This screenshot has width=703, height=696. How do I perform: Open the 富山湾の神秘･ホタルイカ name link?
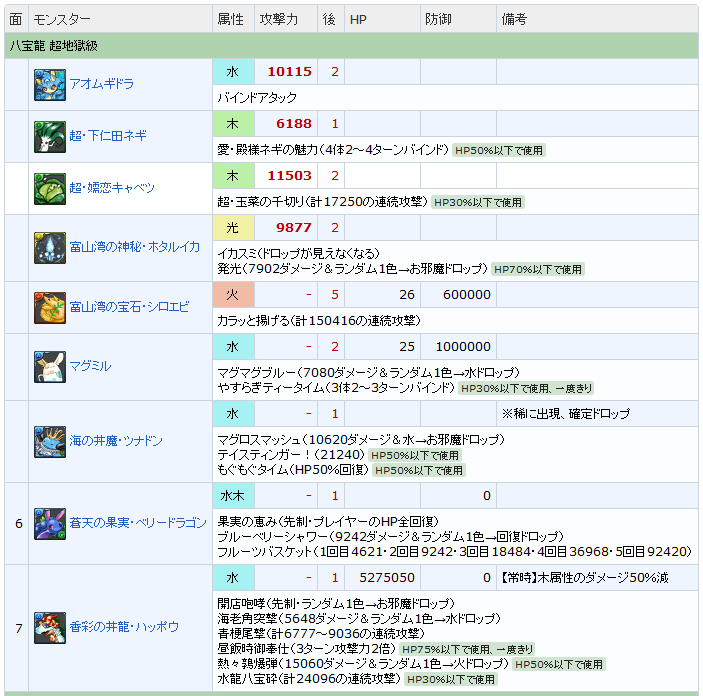(x=134, y=247)
